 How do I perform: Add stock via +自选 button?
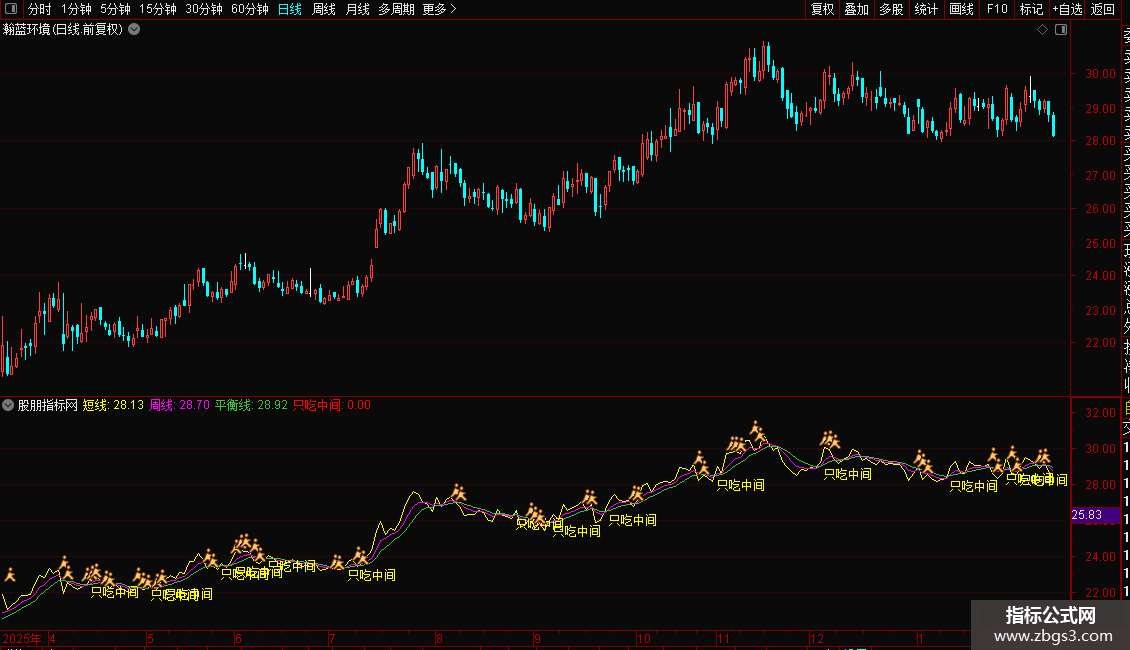[x=1067, y=9]
